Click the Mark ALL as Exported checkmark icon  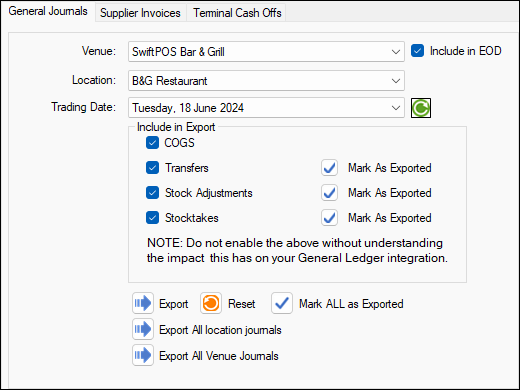(282, 303)
